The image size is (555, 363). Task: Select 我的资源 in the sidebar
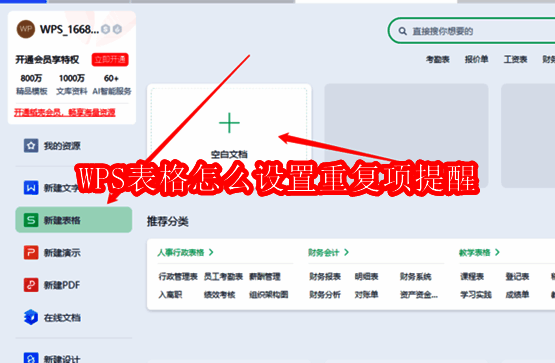pyautogui.click(x=62, y=146)
